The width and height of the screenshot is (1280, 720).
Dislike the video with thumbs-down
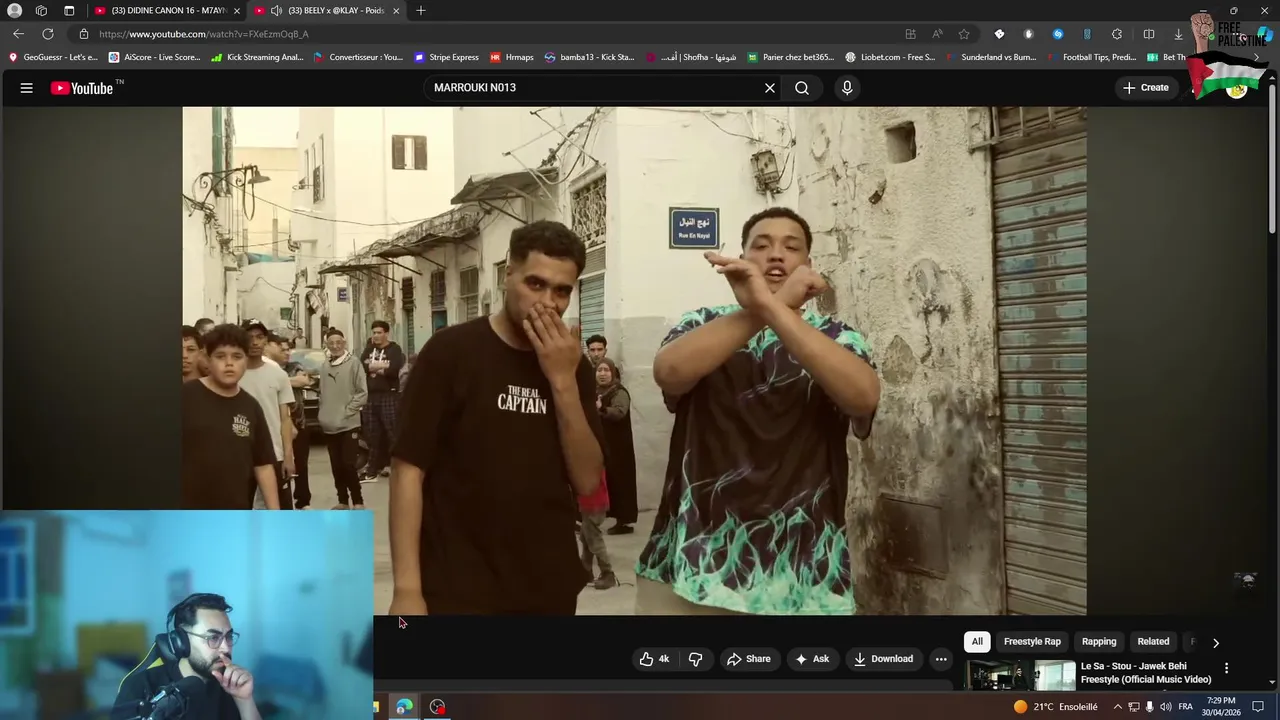point(695,659)
